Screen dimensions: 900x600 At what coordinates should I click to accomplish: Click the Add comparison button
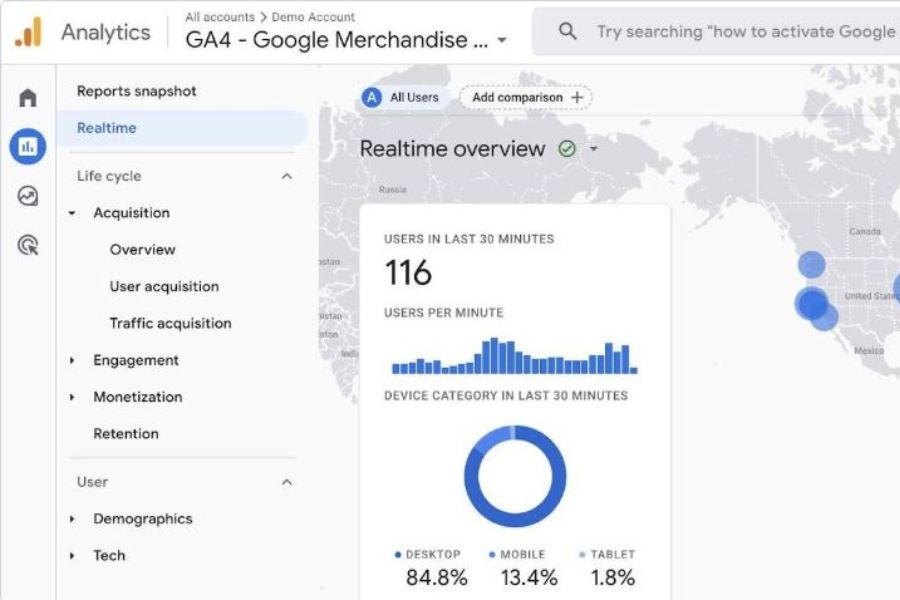(x=526, y=98)
